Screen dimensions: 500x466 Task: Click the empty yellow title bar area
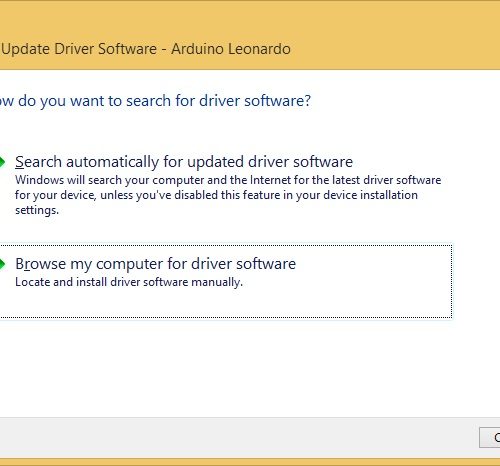pyautogui.click(x=393, y=33)
